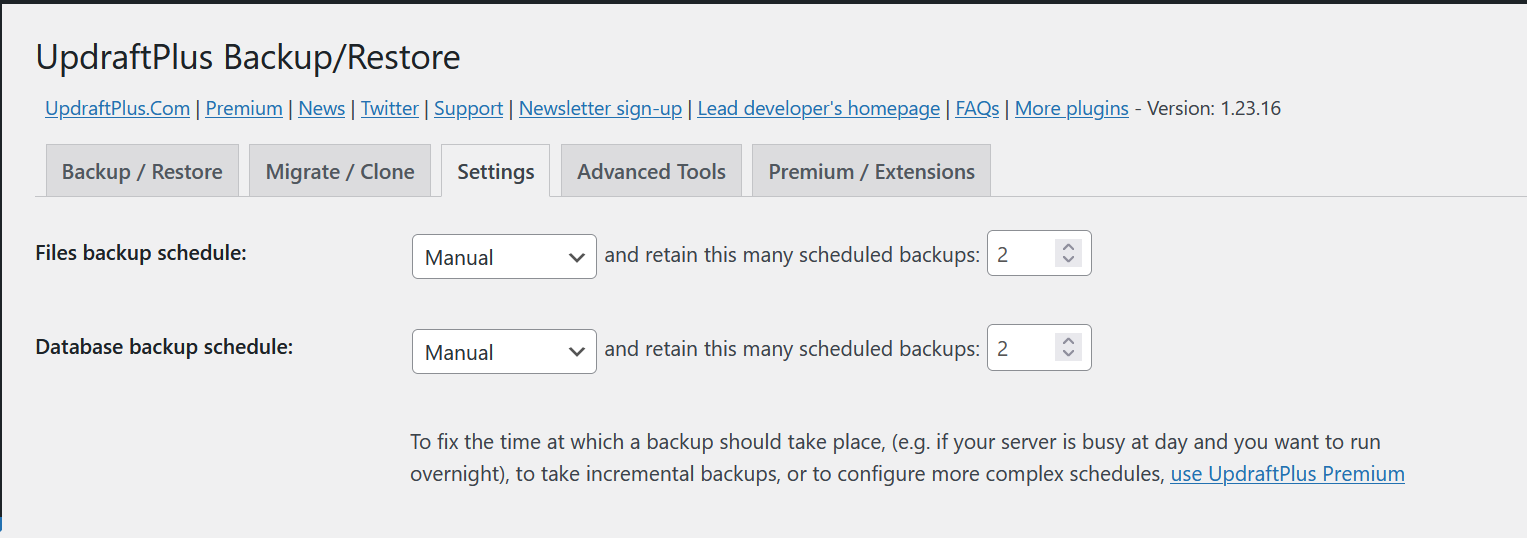Open the Premium link in header

[x=244, y=108]
